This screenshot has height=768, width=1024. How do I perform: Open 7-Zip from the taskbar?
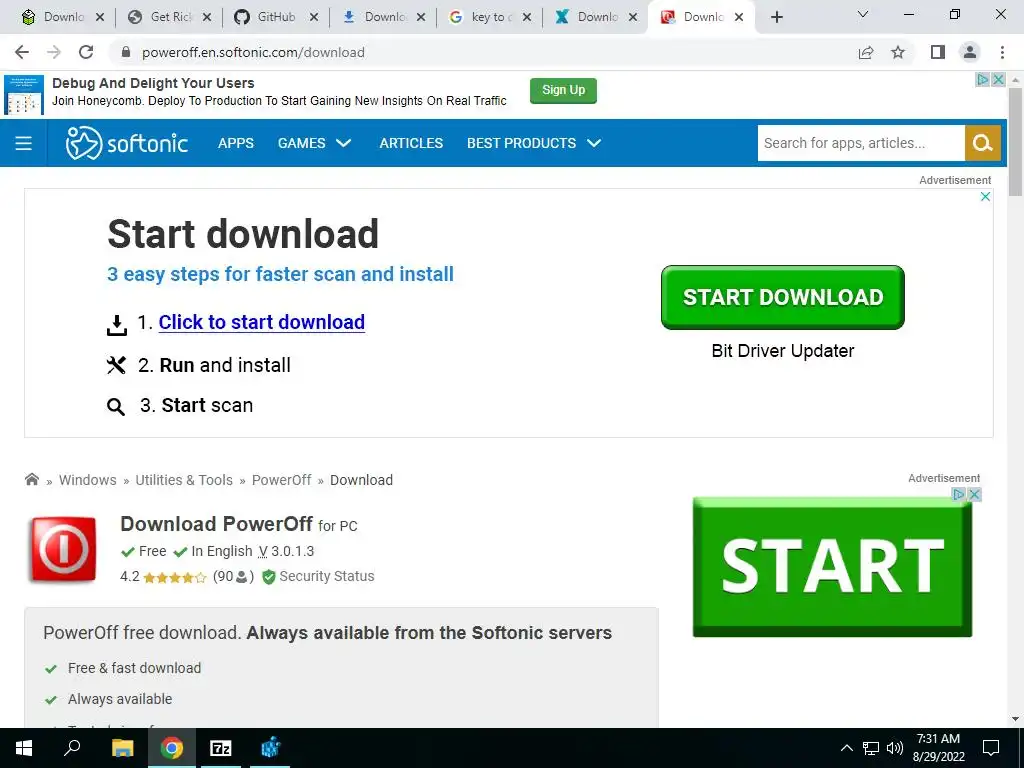tap(221, 748)
